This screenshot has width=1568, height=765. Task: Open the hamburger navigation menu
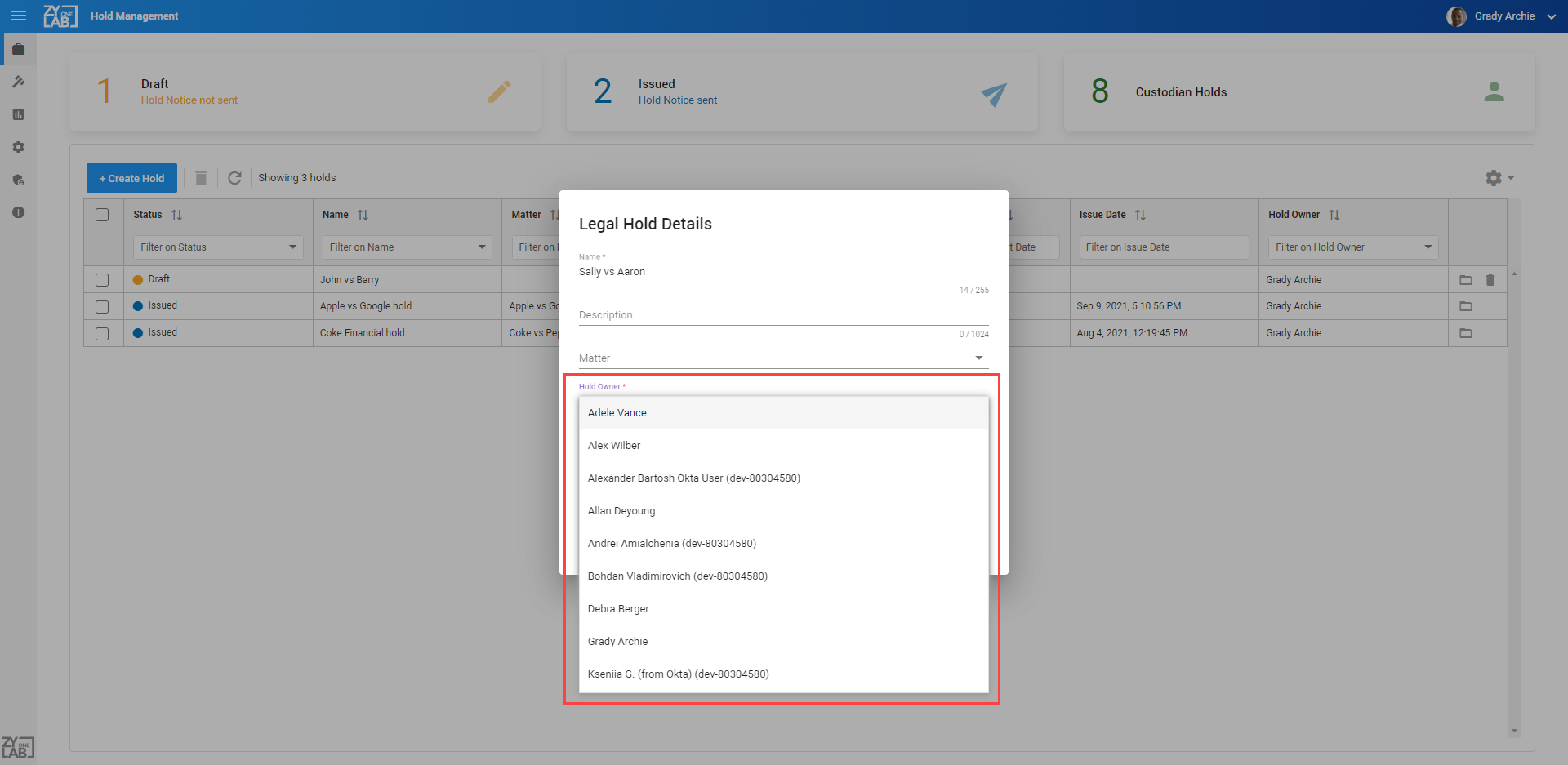(18, 16)
